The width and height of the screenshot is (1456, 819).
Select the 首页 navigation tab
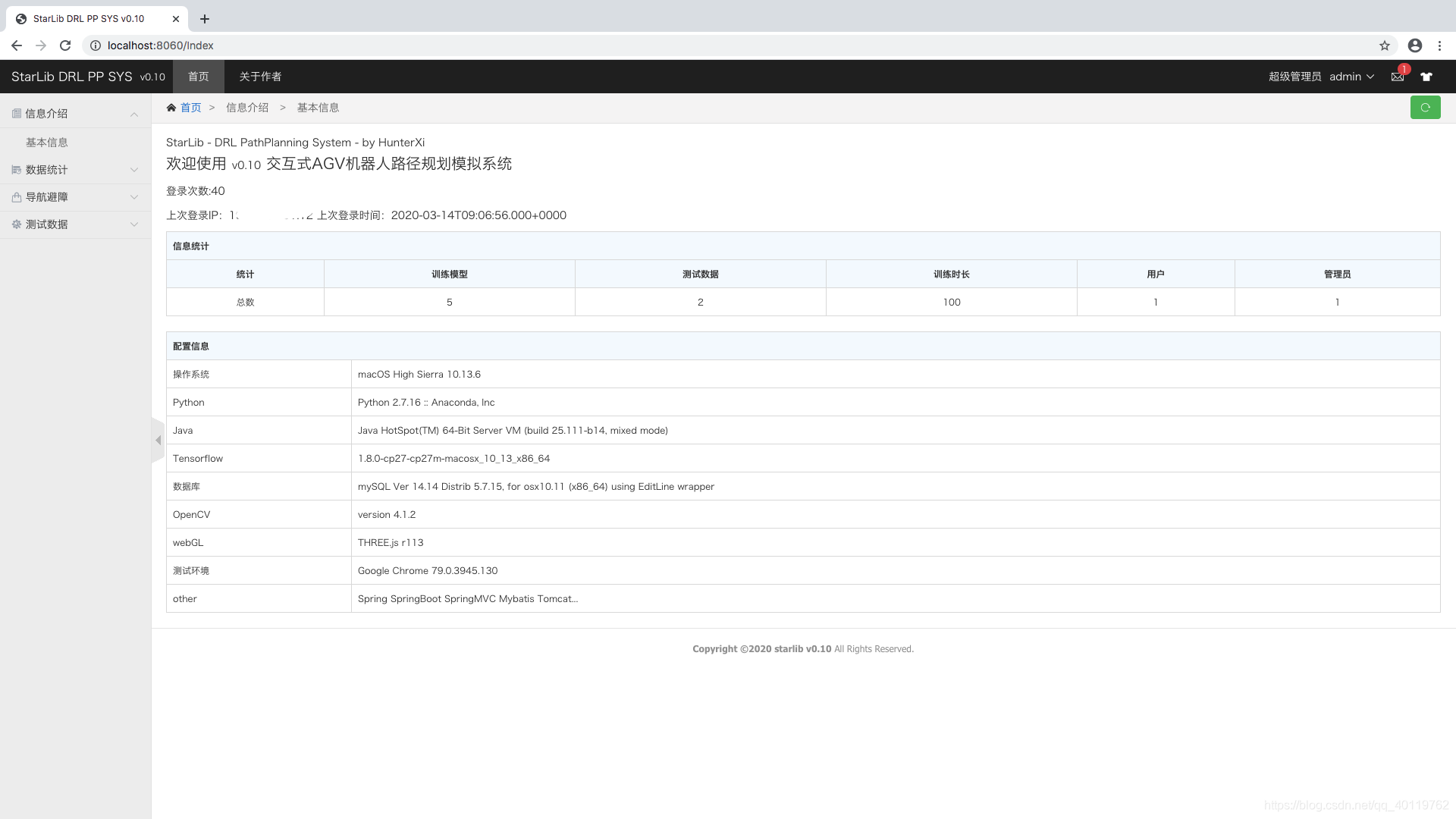click(199, 77)
